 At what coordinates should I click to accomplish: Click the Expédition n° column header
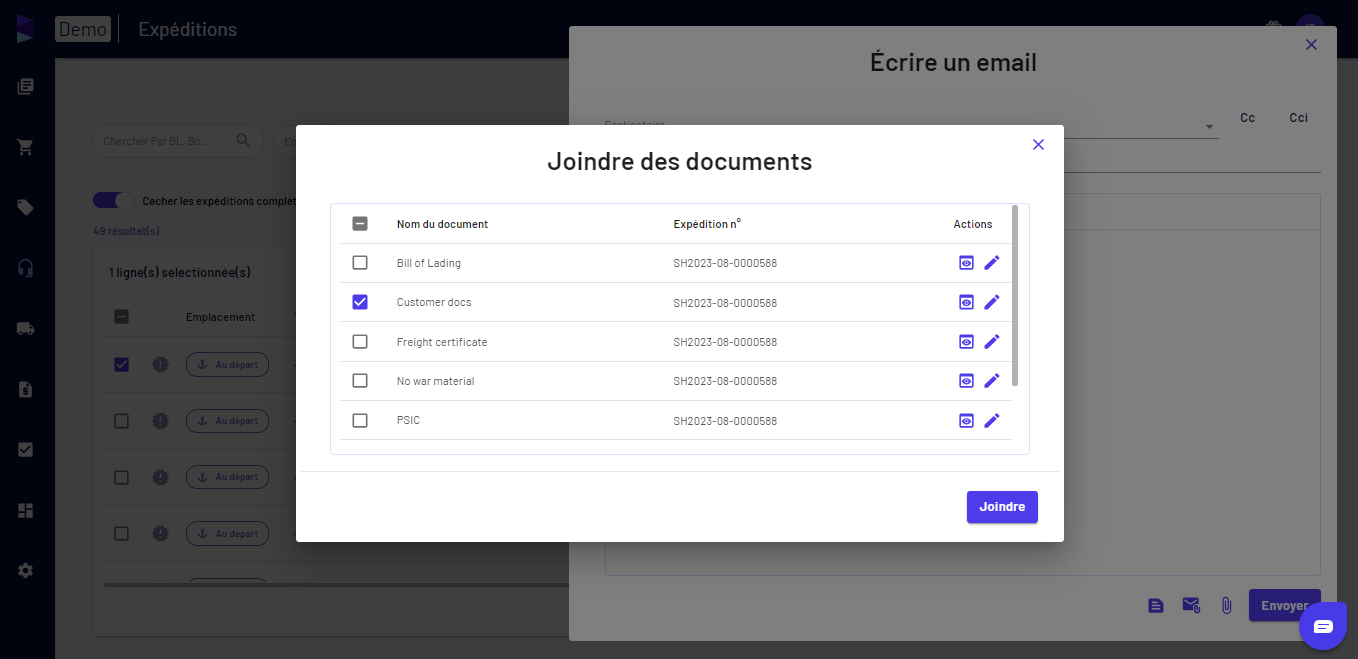pos(707,224)
